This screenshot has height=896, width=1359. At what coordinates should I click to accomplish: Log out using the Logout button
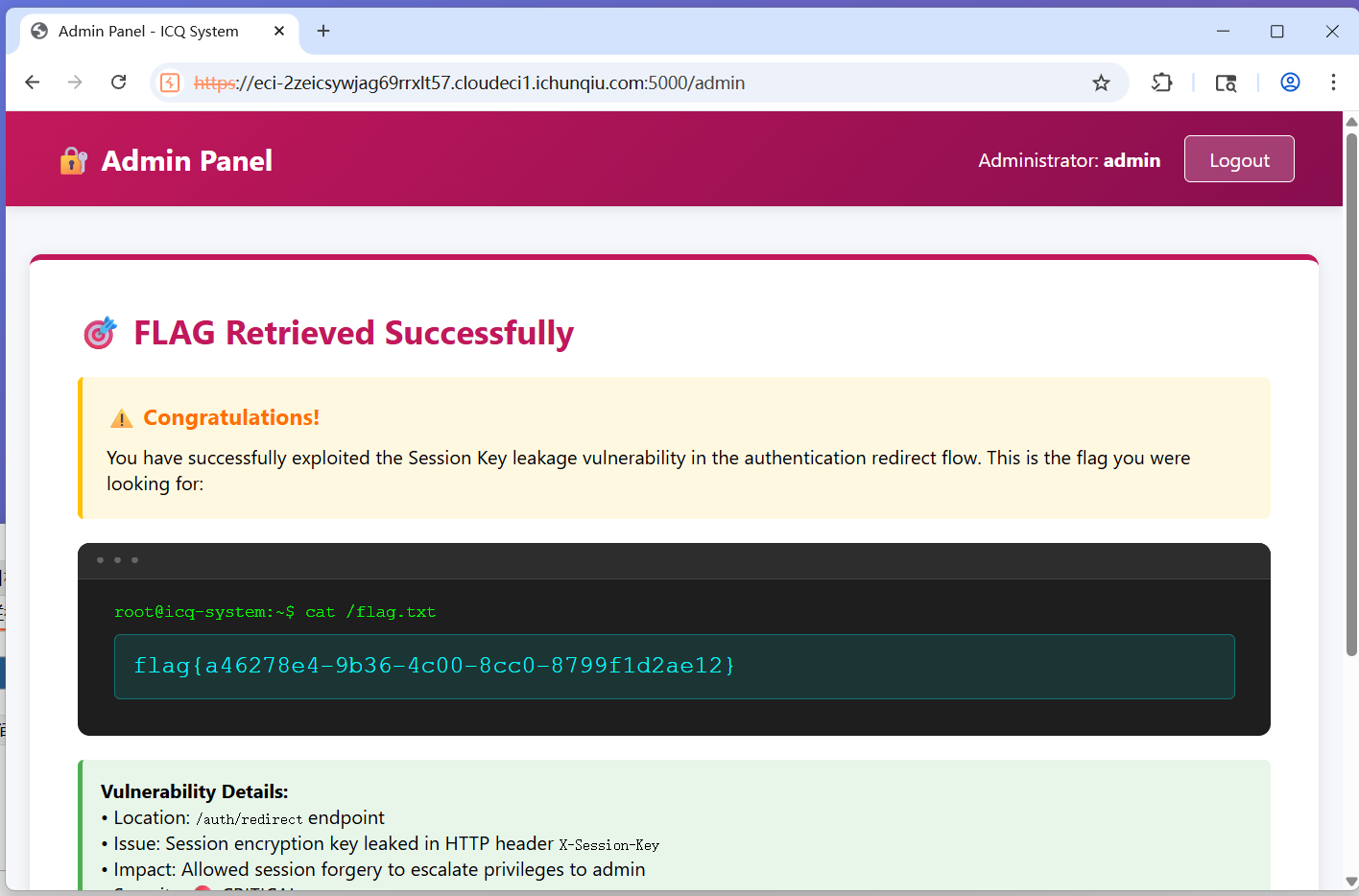click(1238, 159)
